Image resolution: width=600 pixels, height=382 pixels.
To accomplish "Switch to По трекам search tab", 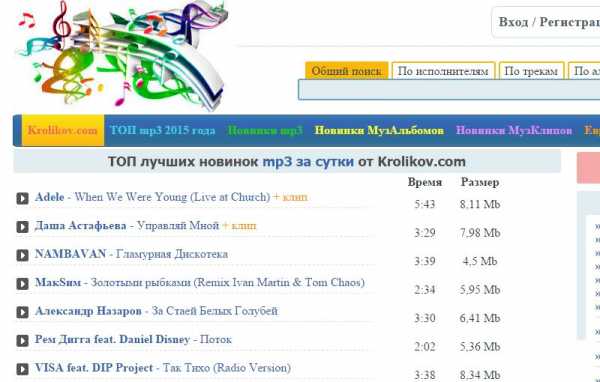I will 531,71.
